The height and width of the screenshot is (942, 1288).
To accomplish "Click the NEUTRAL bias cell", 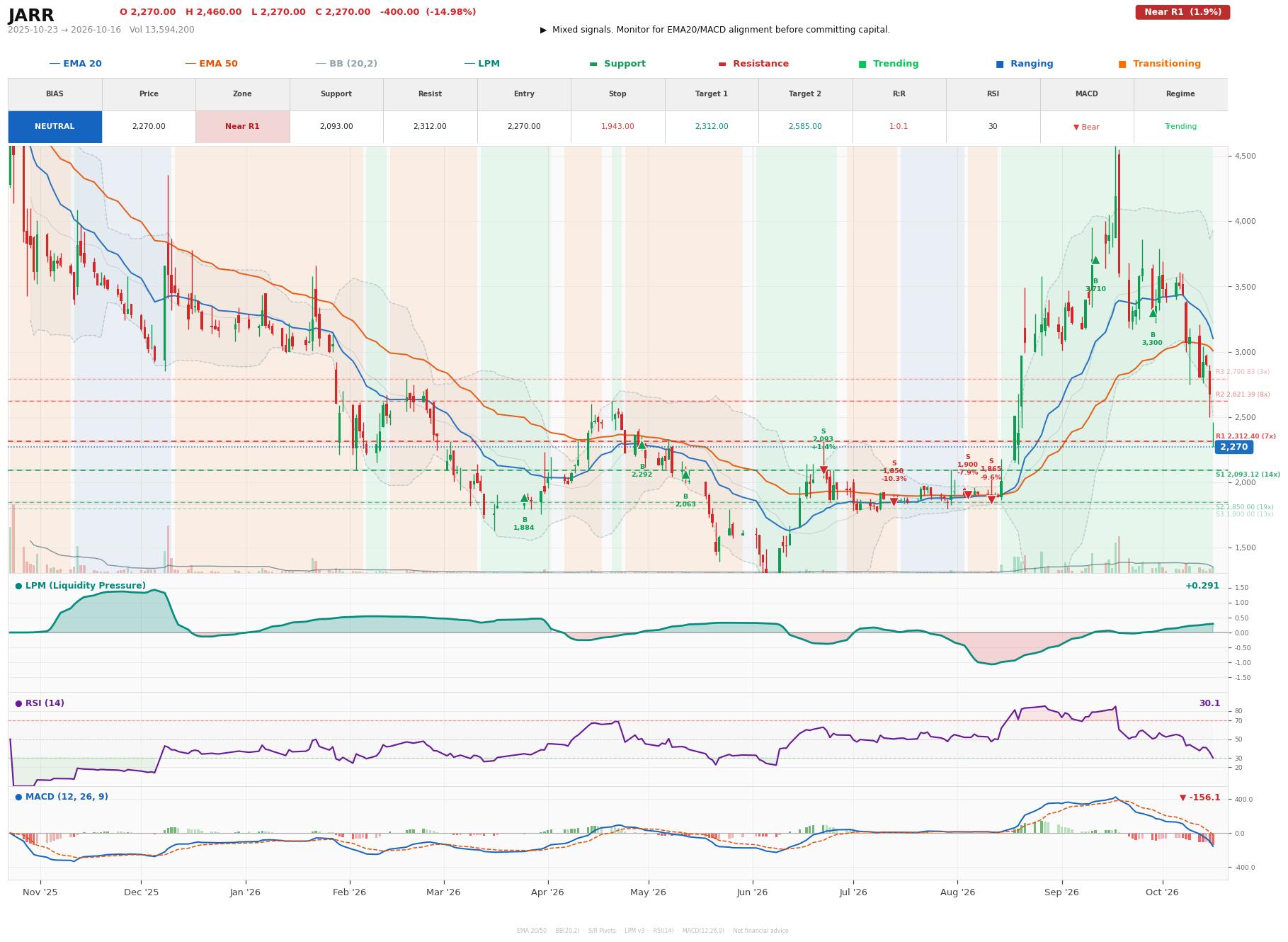I will 55,127.
